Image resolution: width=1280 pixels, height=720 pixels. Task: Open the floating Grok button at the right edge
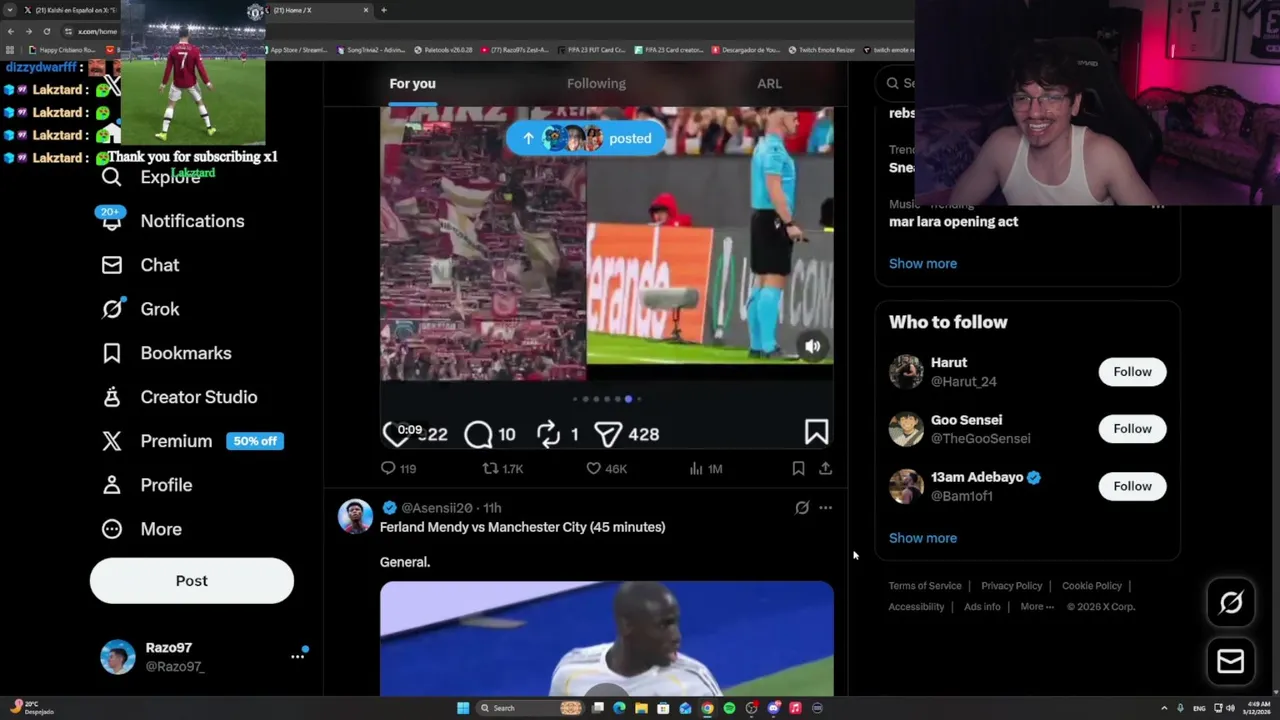pyautogui.click(x=1231, y=602)
